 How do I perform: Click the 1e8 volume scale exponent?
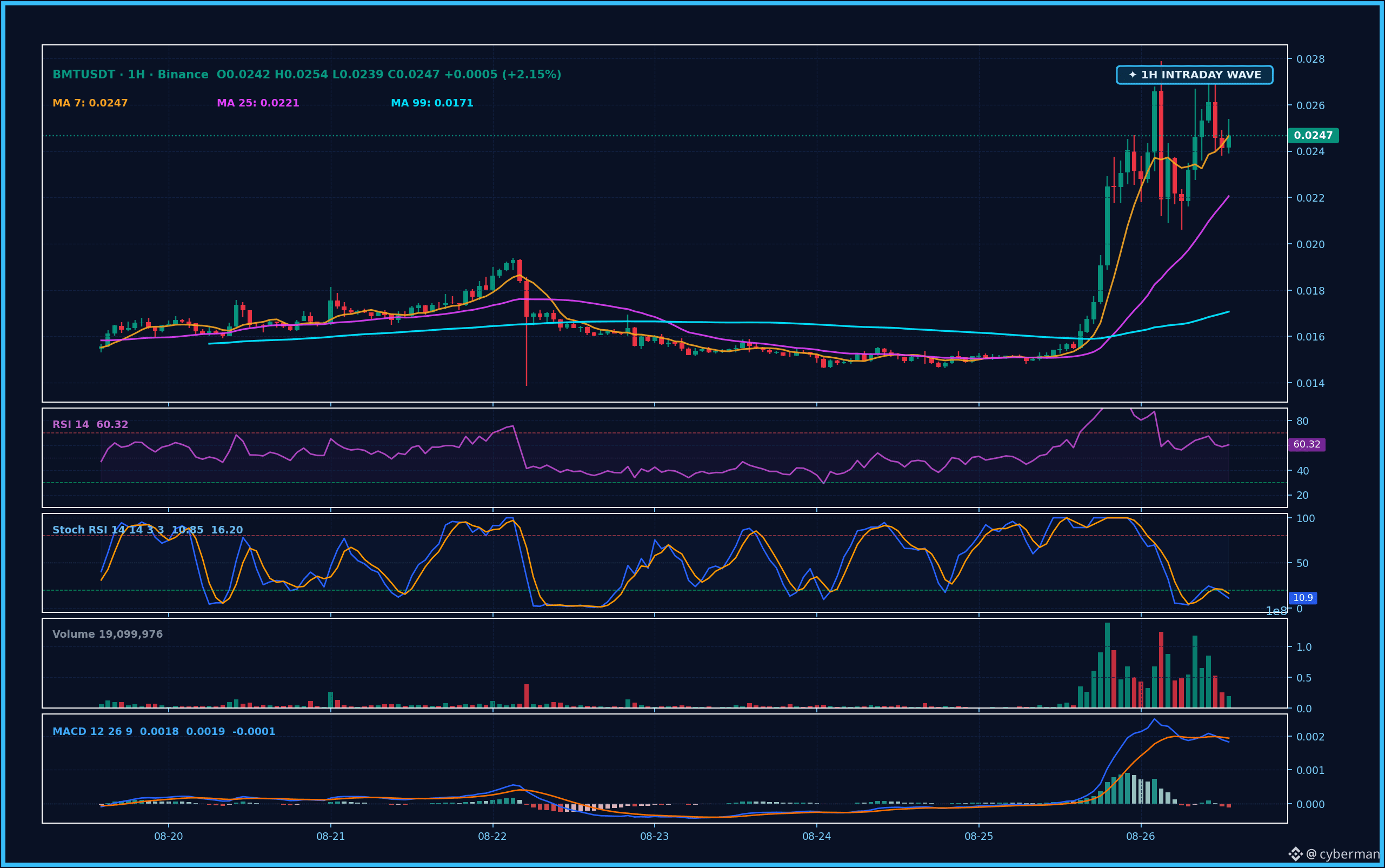[1277, 611]
